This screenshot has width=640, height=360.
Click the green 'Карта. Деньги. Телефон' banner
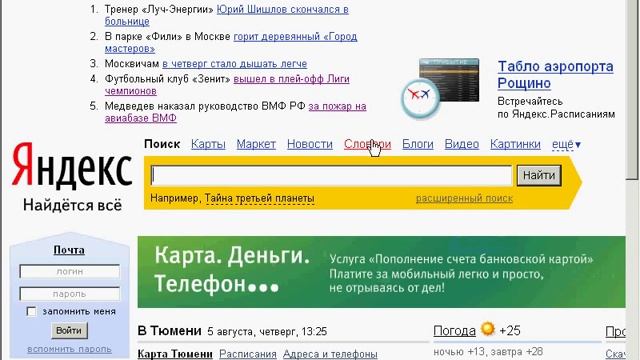(381, 272)
